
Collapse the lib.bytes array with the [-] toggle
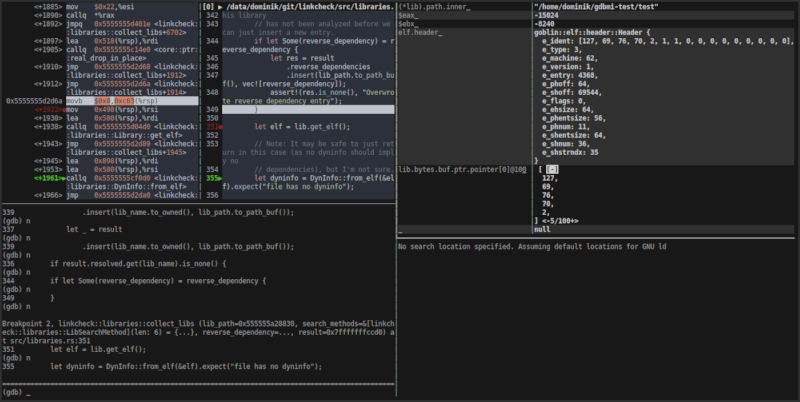(x=552, y=169)
